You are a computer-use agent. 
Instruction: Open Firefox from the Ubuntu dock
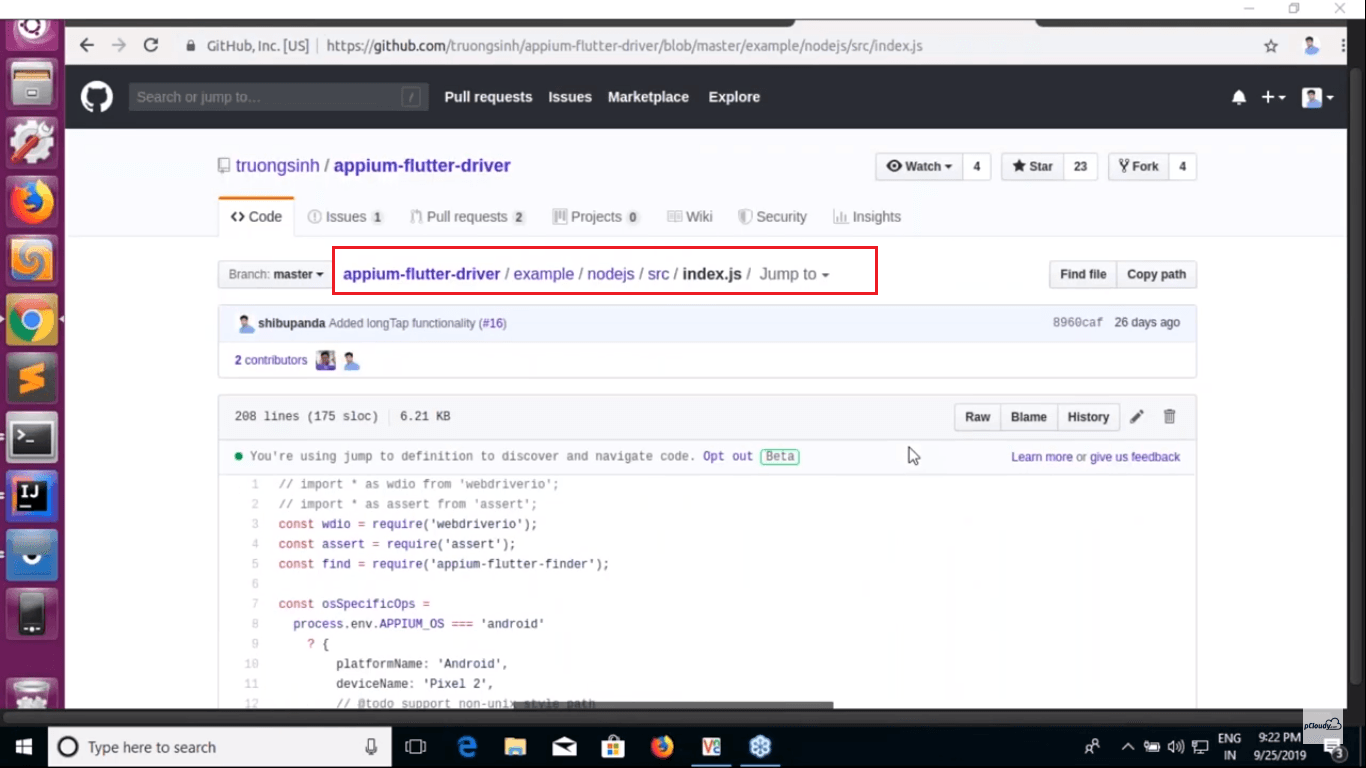32,203
